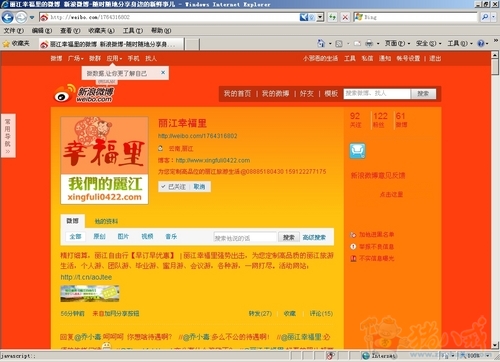Viewport: 500px width, 362px height.
Task: Click the read mail envelope icon
Action: [357, 44]
